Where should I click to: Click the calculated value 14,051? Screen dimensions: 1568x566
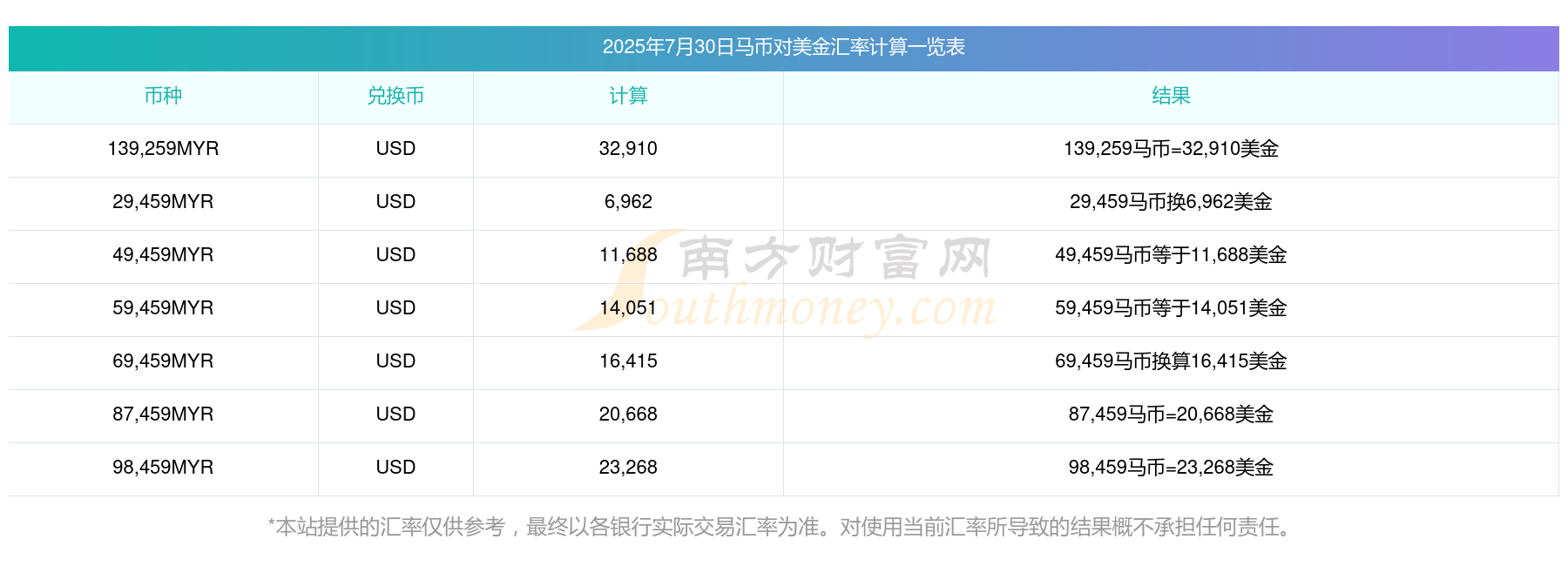pyautogui.click(x=628, y=308)
